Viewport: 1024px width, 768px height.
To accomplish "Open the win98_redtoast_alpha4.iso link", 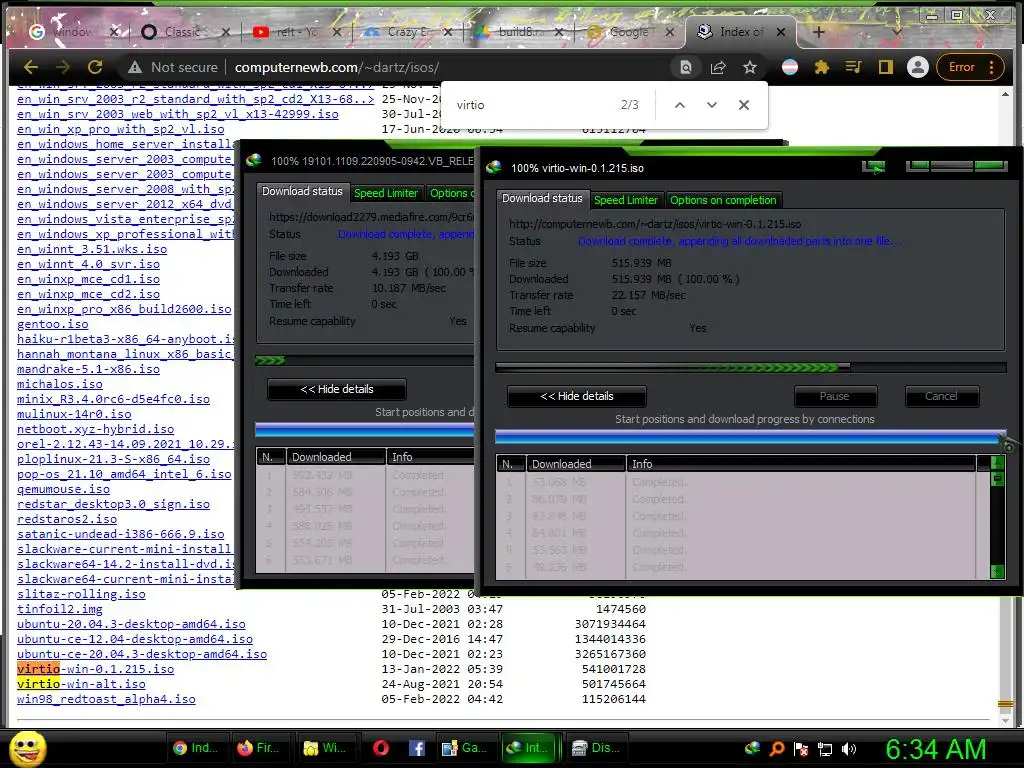I will click(x=106, y=699).
